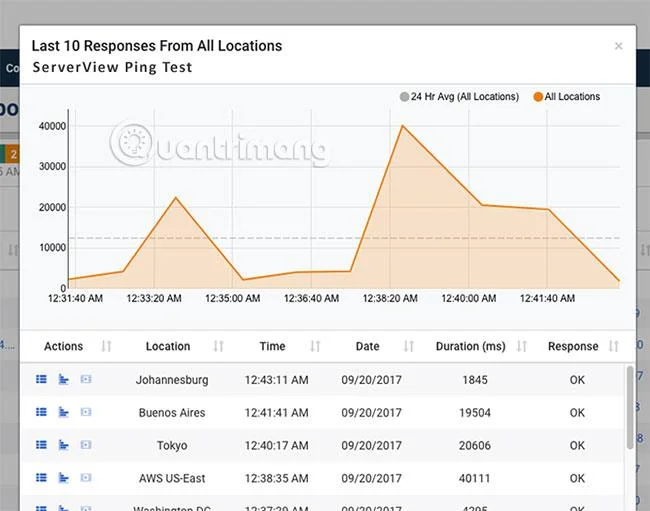Click the chart peak near 12:33:20 AM

click(x=176, y=197)
